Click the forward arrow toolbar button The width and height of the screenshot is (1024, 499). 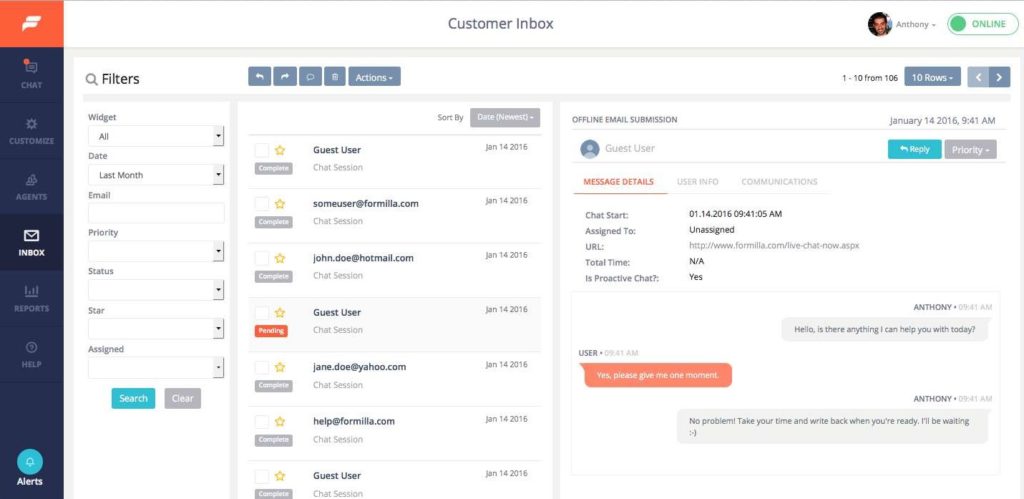(285, 76)
